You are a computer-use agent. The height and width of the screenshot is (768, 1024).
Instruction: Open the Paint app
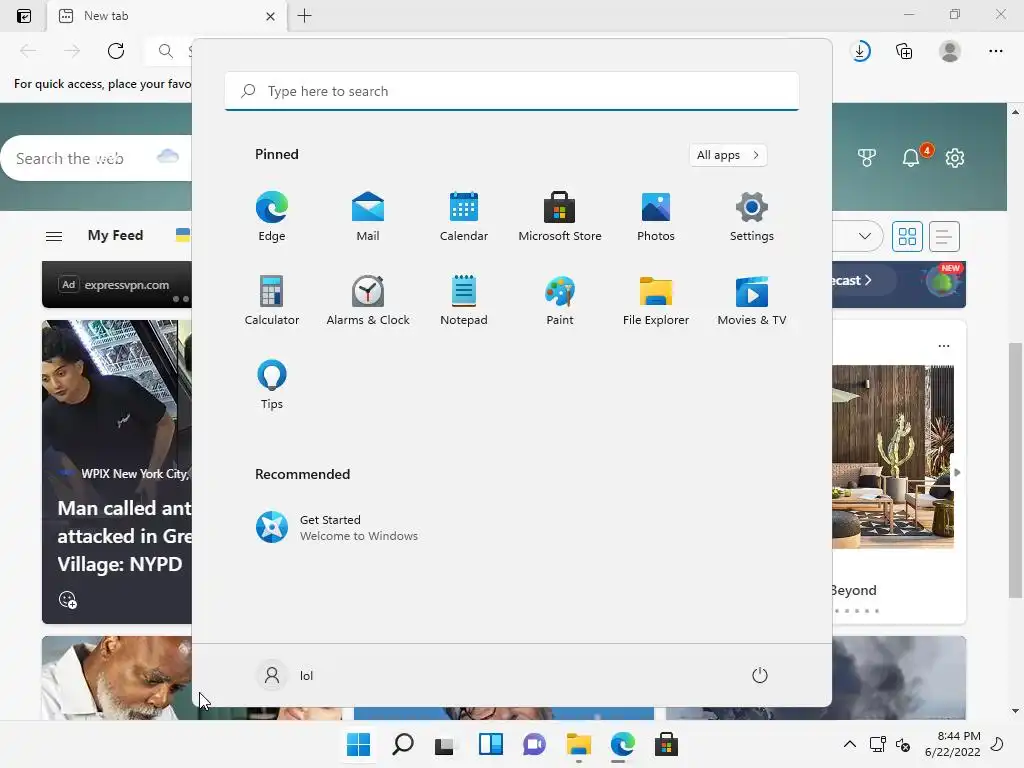coord(560,300)
